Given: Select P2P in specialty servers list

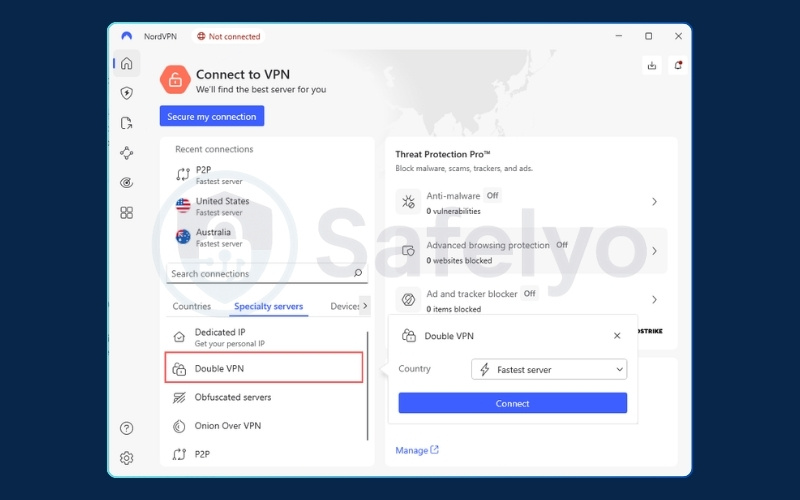Looking at the screenshot, I should 264,454.
